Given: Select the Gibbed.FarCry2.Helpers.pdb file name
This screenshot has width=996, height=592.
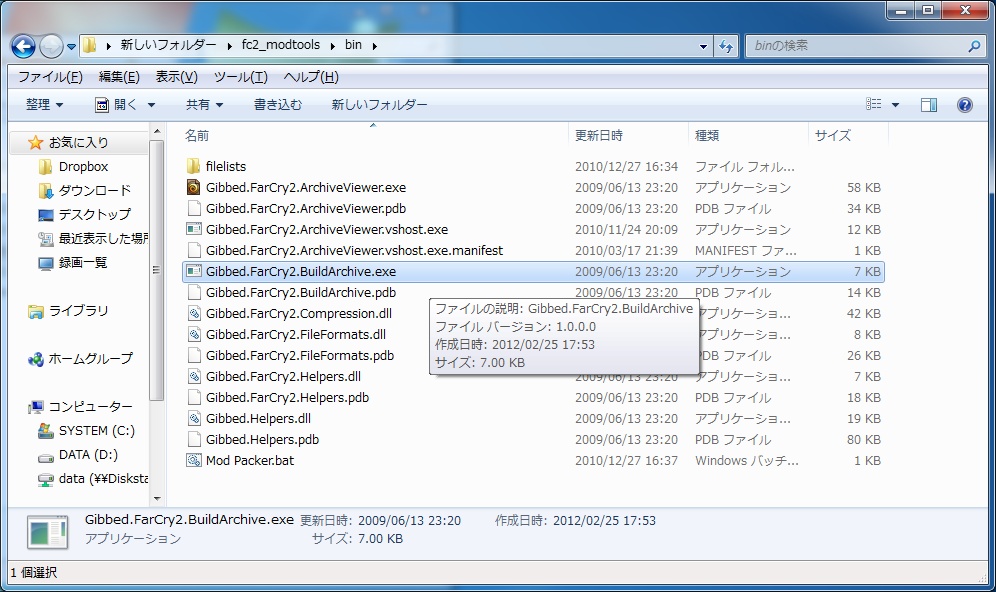Looking at the screenshot, I should tap(287, 398).
